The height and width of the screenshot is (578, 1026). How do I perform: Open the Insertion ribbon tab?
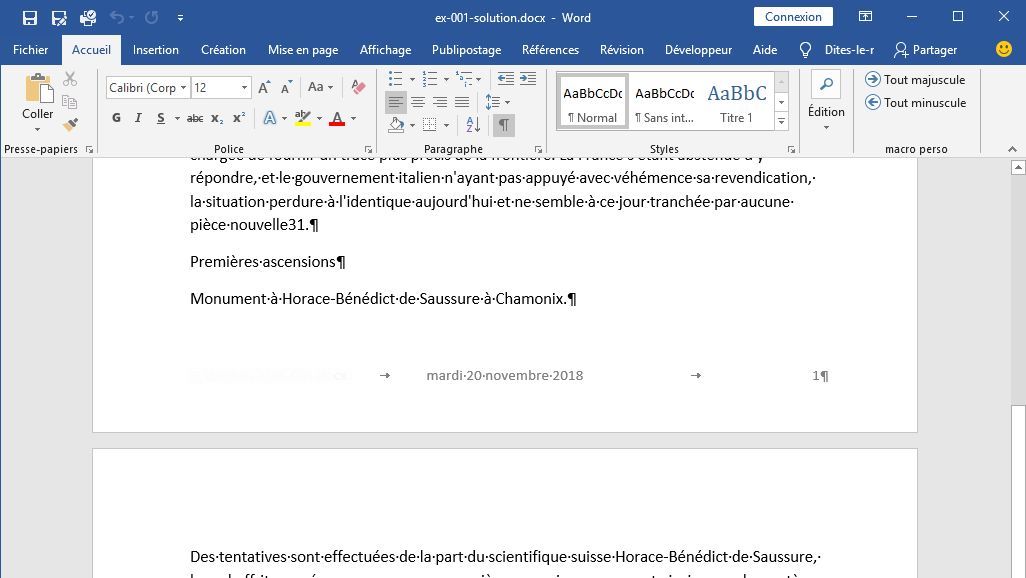(x=155, y=49)
